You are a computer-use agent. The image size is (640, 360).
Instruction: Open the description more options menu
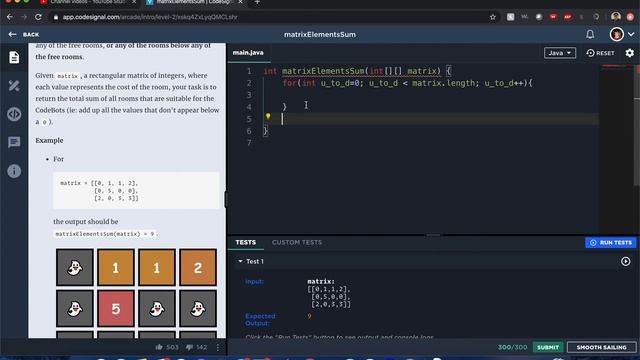218,347
